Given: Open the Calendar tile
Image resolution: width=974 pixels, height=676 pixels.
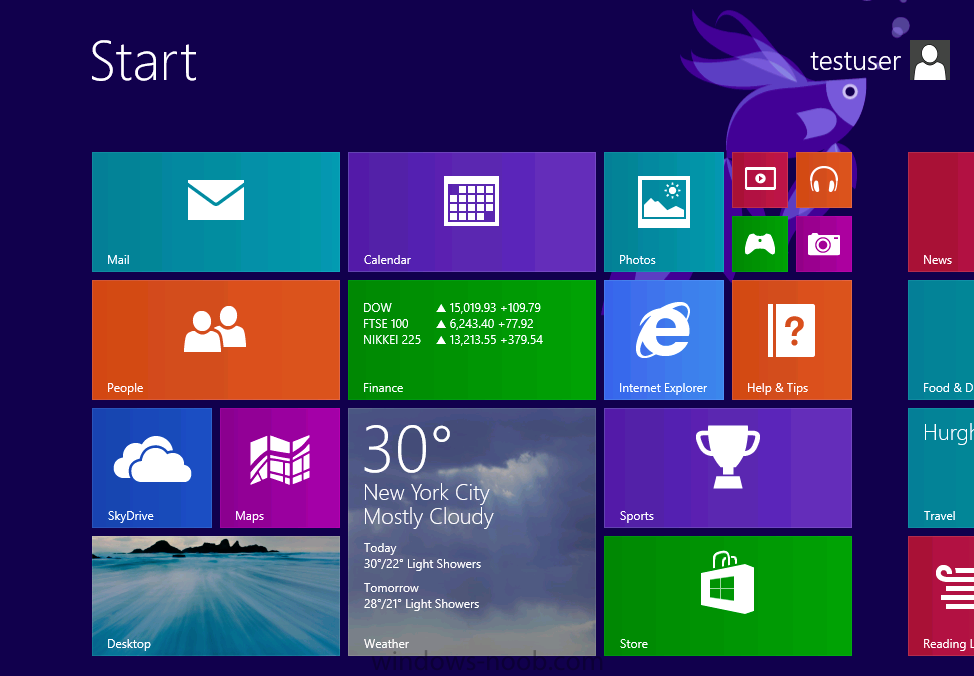Looking at the screenshot, I should pyautogui.click(x=471, y=212).
